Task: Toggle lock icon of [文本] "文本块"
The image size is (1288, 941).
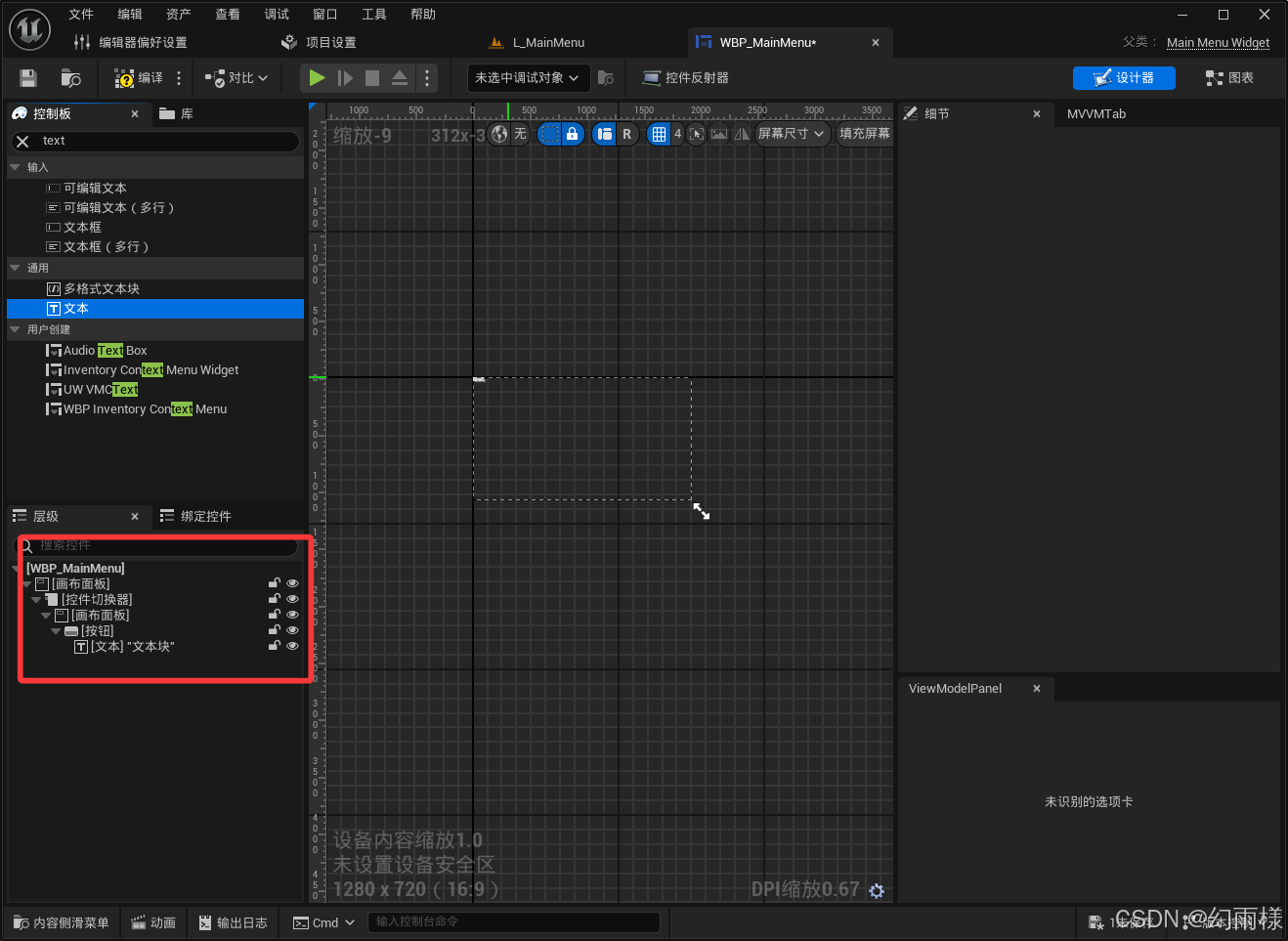Action: point(275,646)
